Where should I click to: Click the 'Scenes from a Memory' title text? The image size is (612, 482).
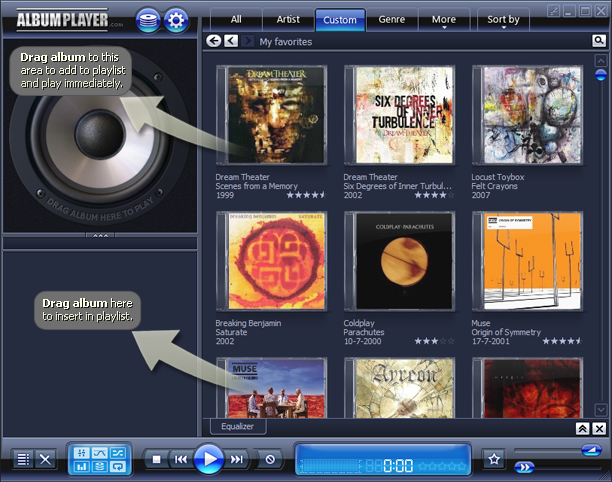click(x=256, y=186)
